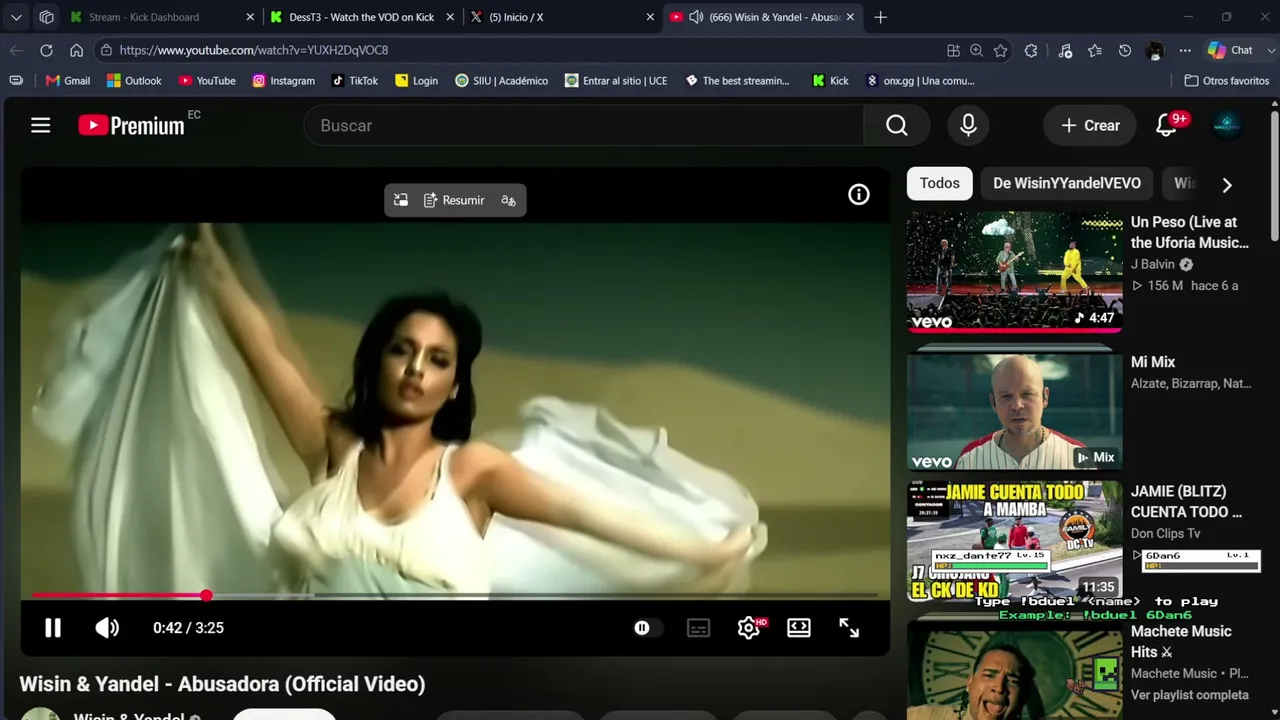
Task: Open video settings gear
Action: [749, 628]
